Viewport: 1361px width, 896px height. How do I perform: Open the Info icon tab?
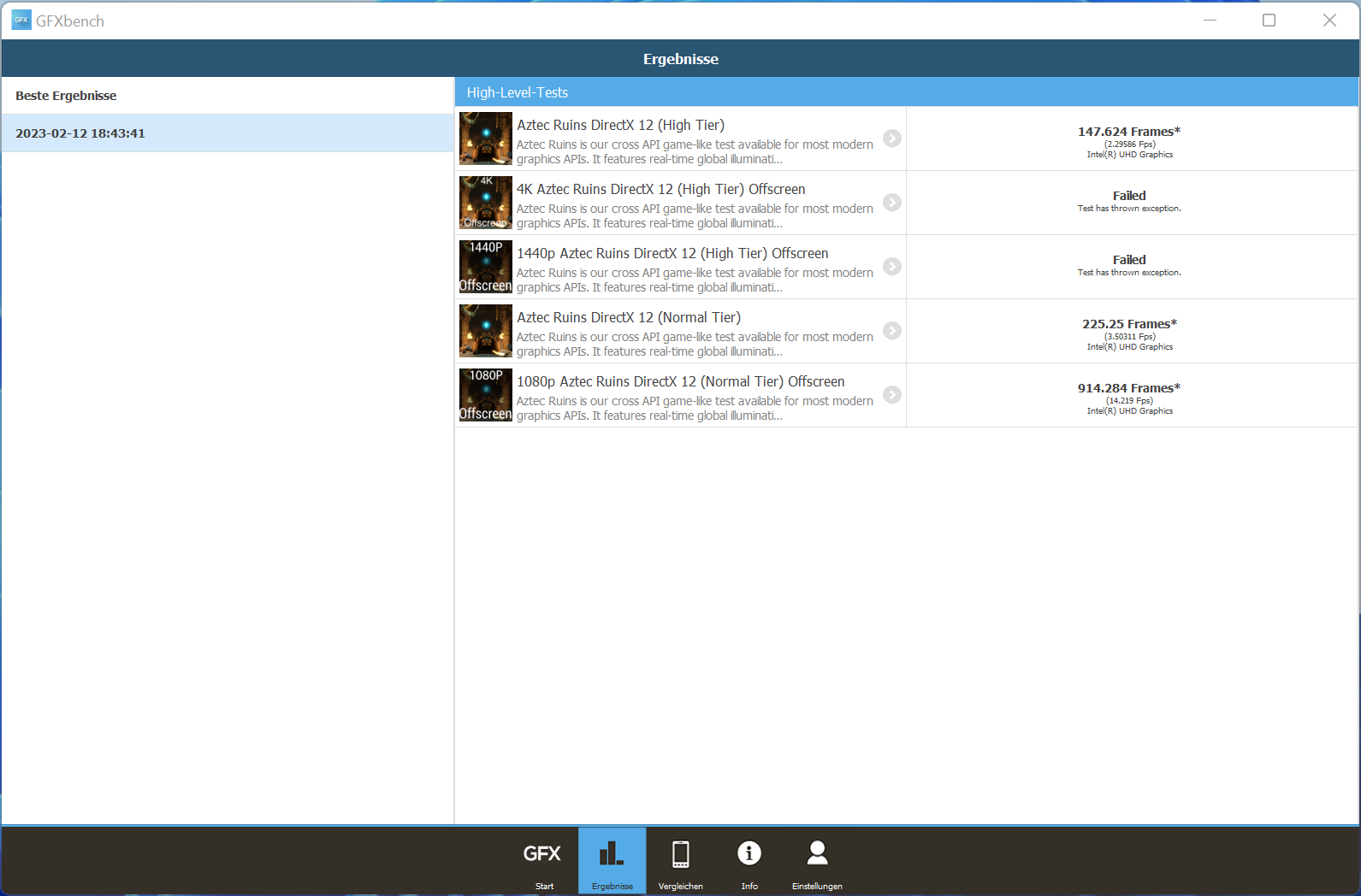pos(749,861)
